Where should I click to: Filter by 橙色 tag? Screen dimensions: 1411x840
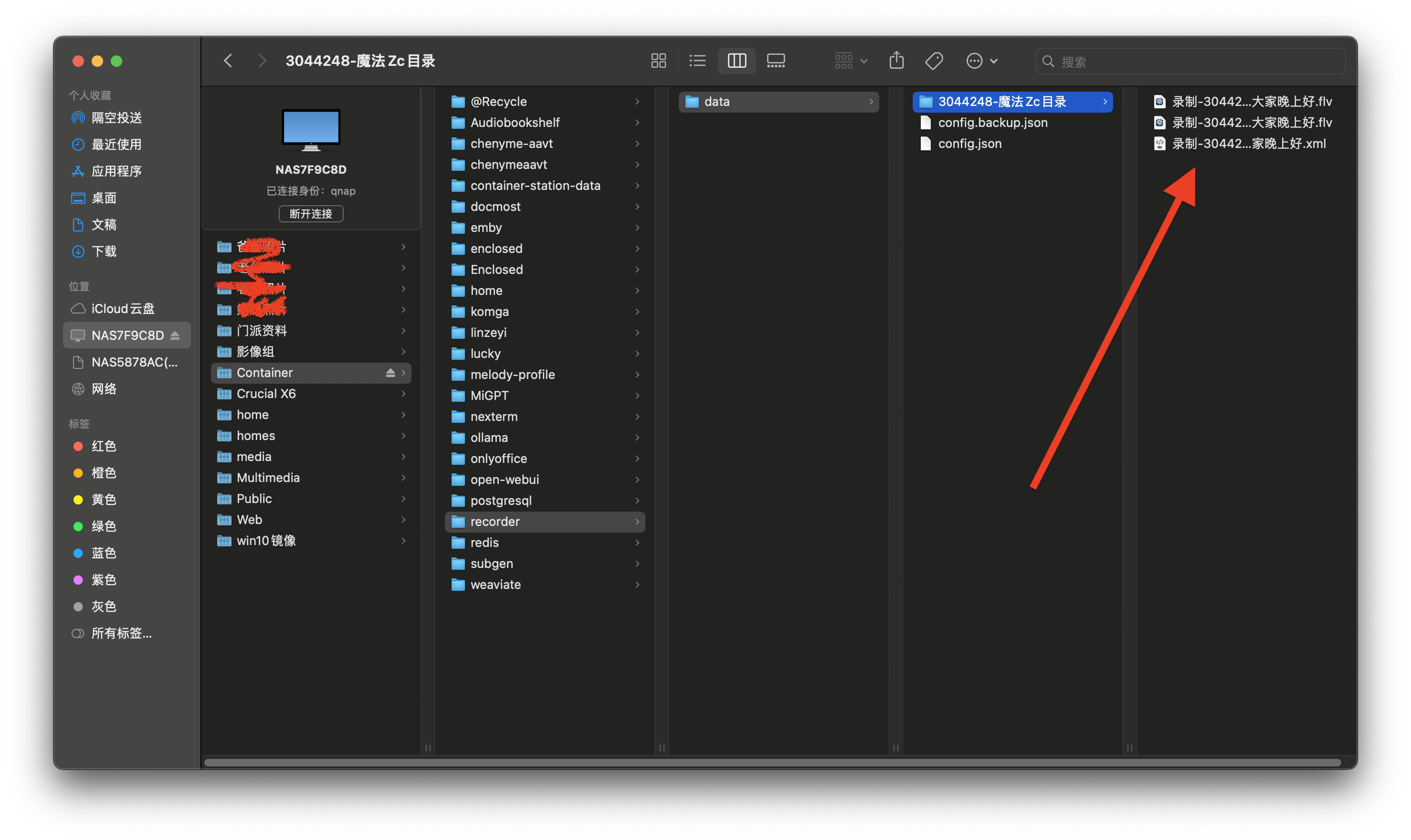(x=127, y=472)
